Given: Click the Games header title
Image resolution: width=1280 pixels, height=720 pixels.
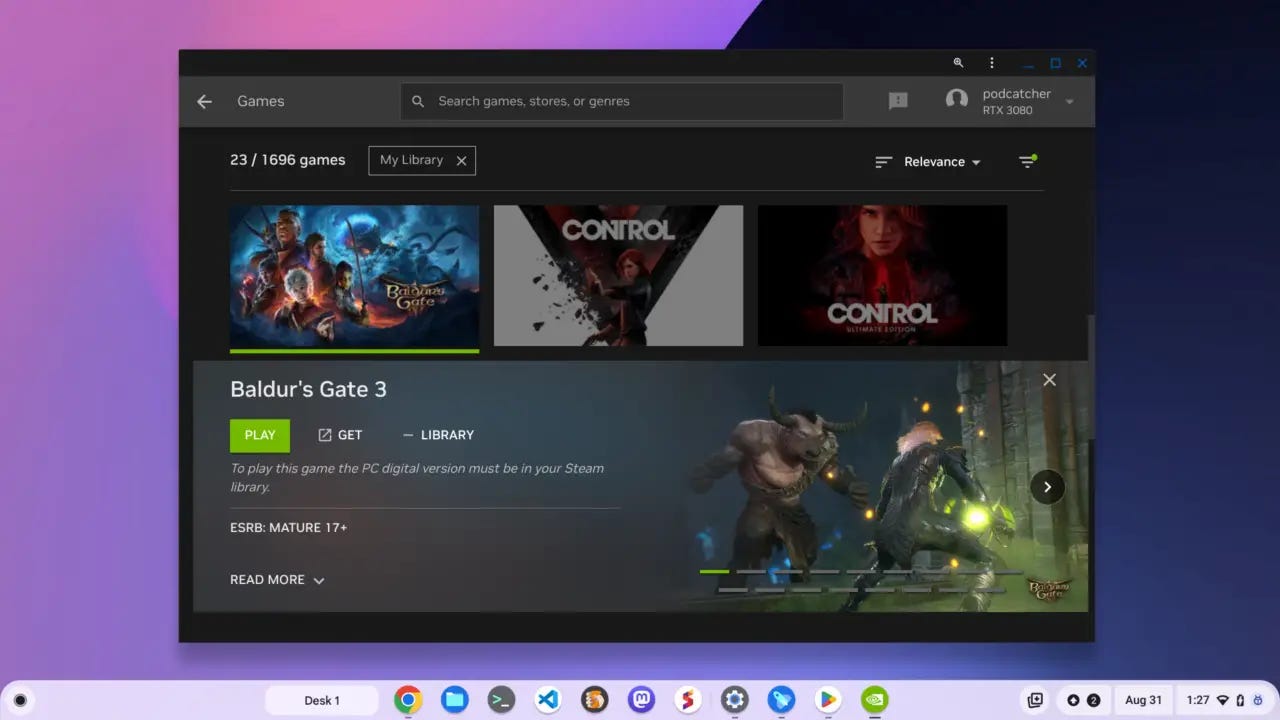Looking at the screenshot, I should [261, 101].
